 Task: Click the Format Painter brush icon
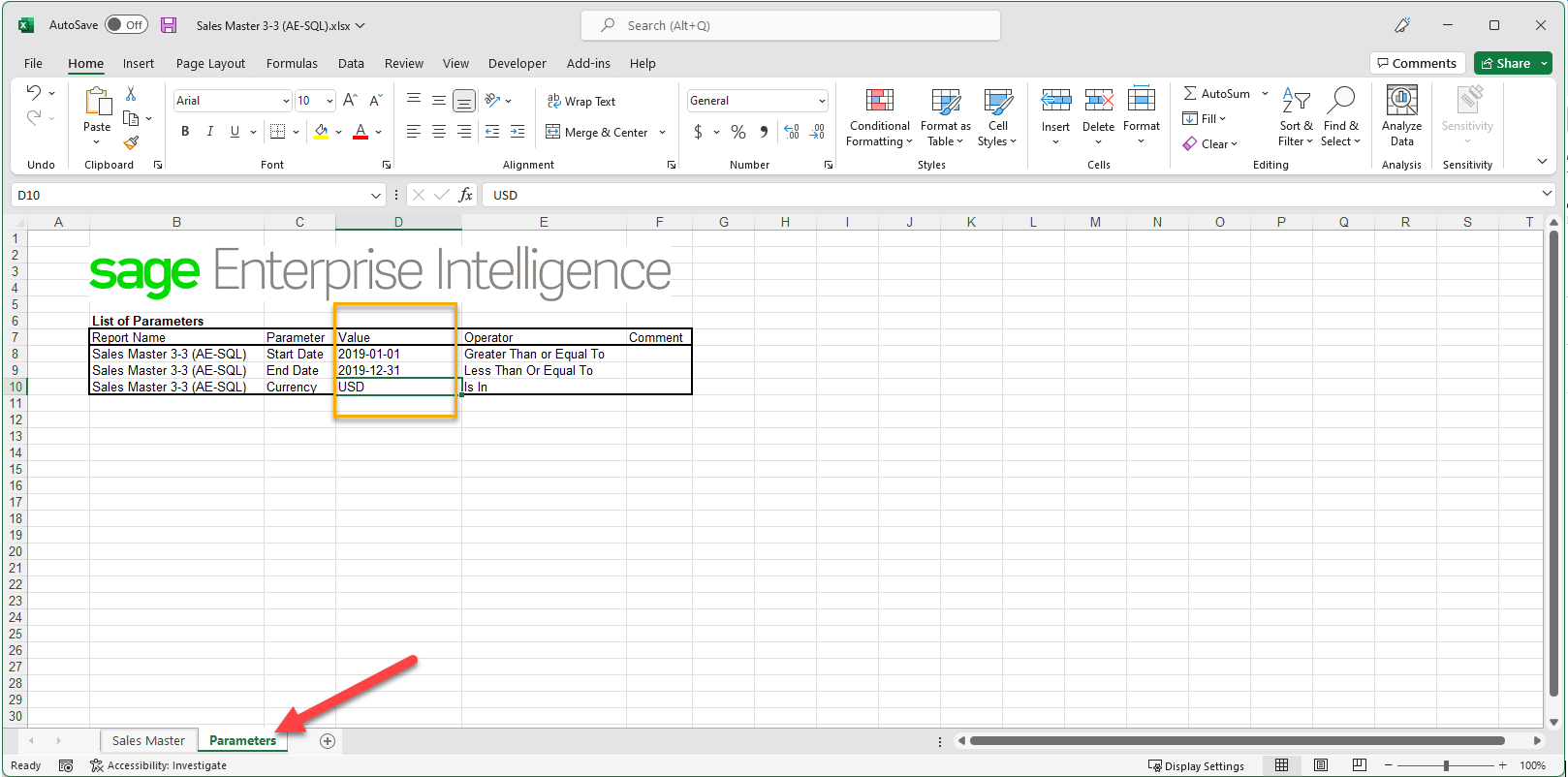[131, 143]
